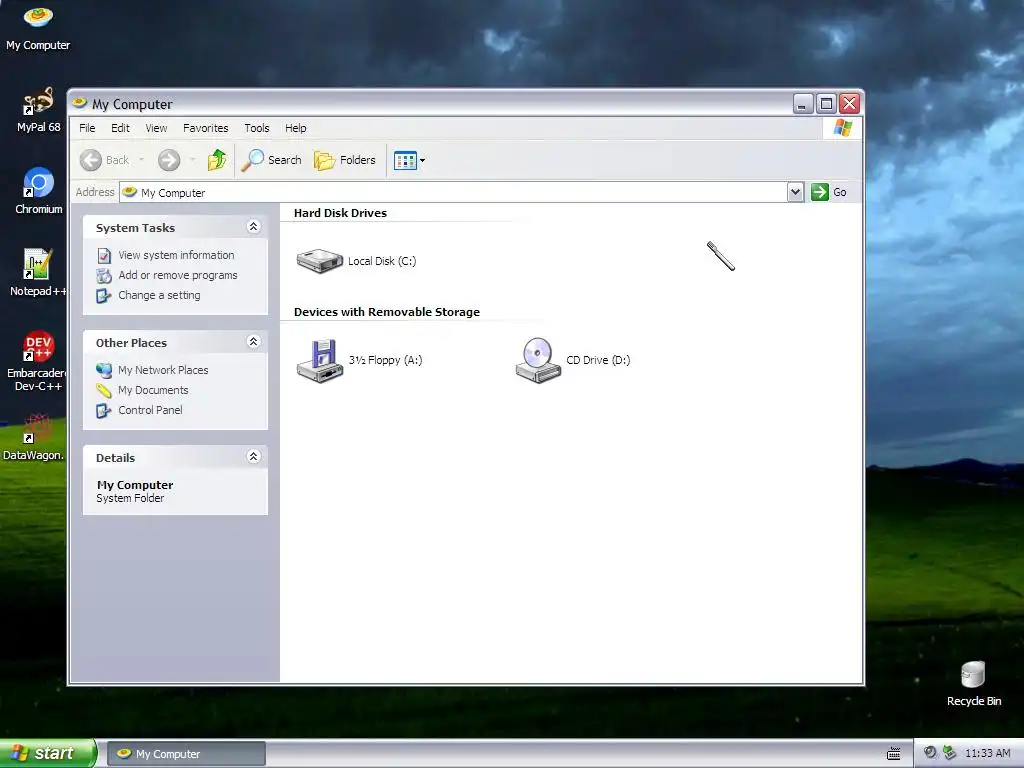Select the MyPal 68 desktop shortcut
This screenshot has width=1024, height=768.
tap(39, 110)
